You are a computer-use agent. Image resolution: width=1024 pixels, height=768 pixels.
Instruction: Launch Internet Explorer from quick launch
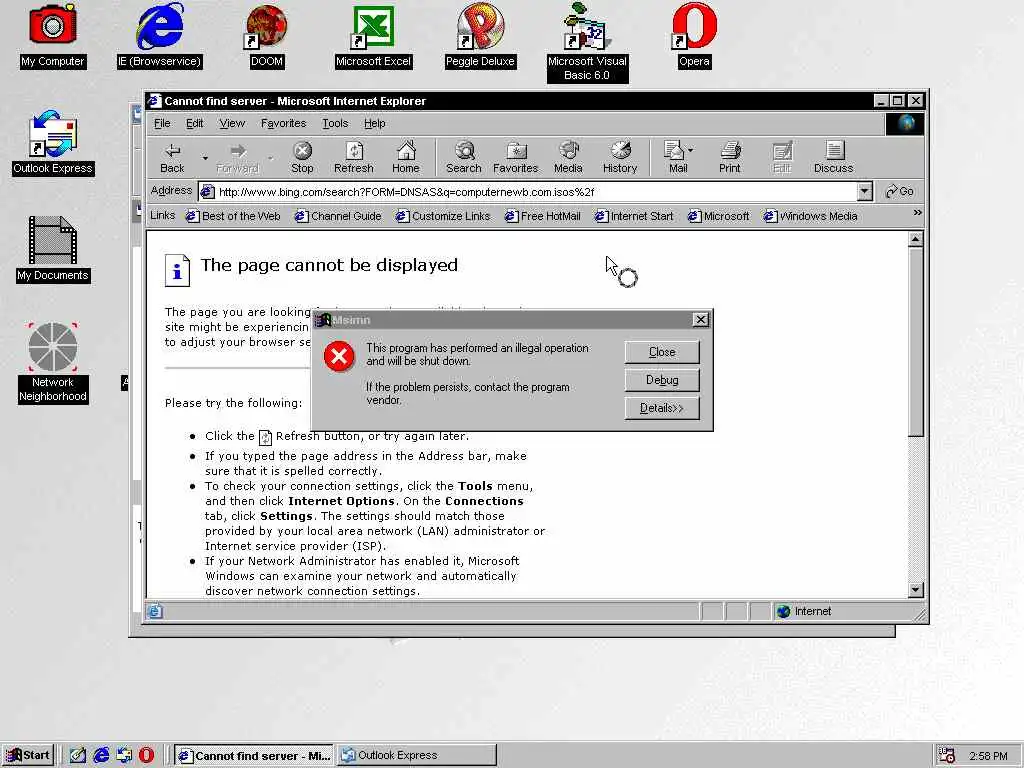[x=101, y=755]
